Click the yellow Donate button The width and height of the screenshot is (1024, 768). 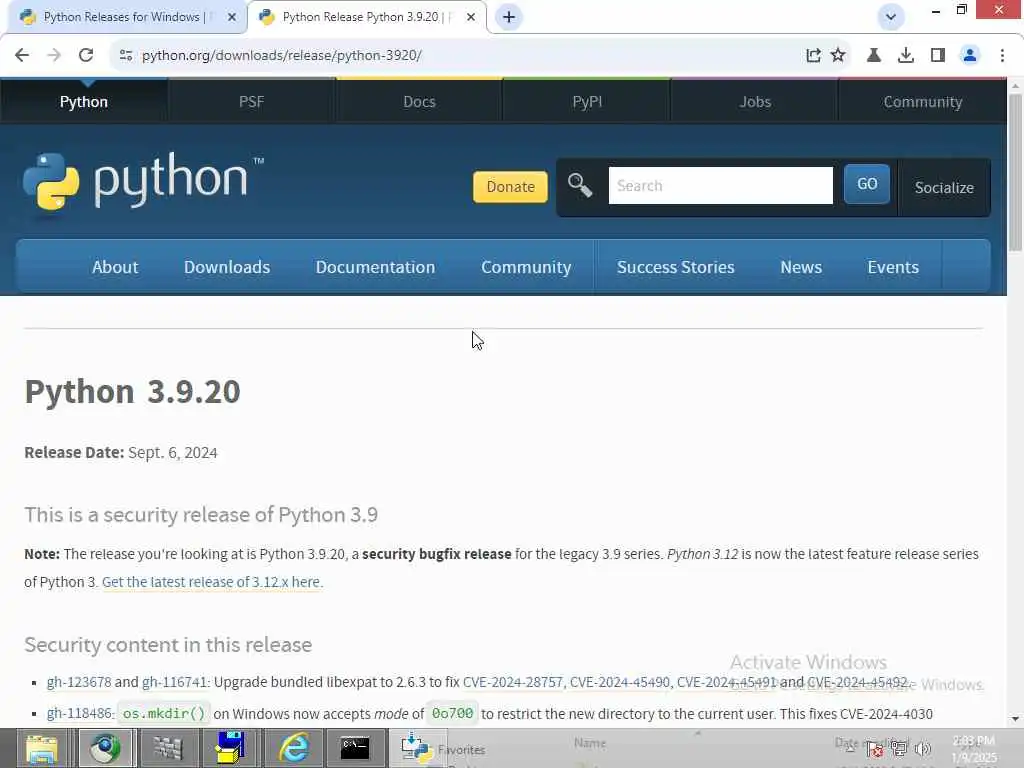click(x=510, y=187)
